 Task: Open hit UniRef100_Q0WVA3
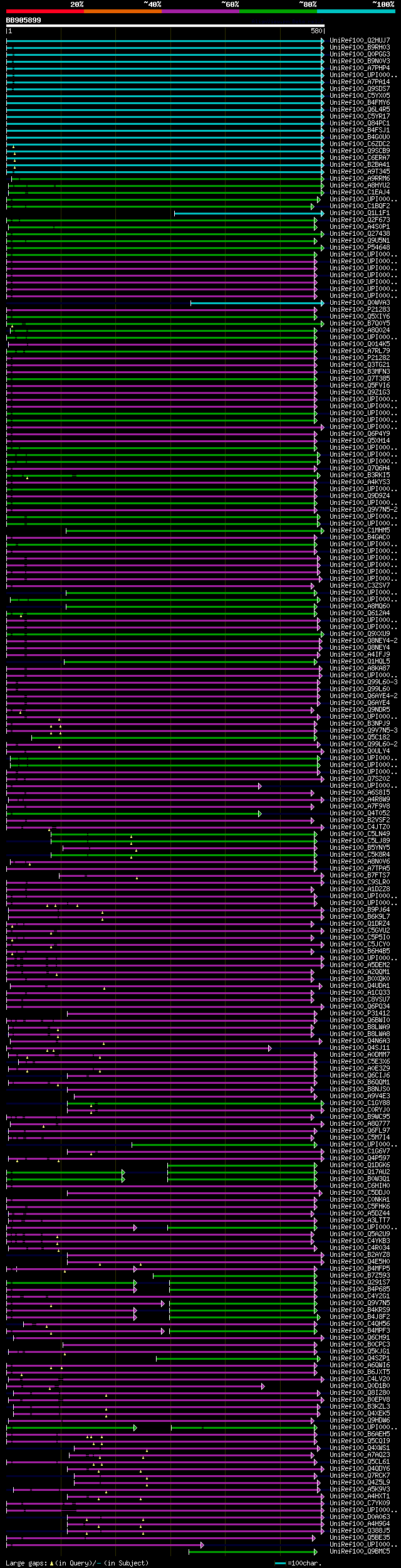[x=360, y=303]
